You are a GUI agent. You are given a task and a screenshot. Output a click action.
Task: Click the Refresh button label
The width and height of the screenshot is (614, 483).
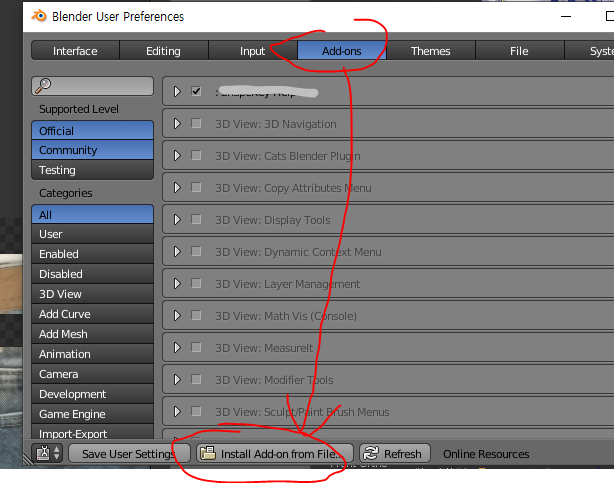point(403,454)
